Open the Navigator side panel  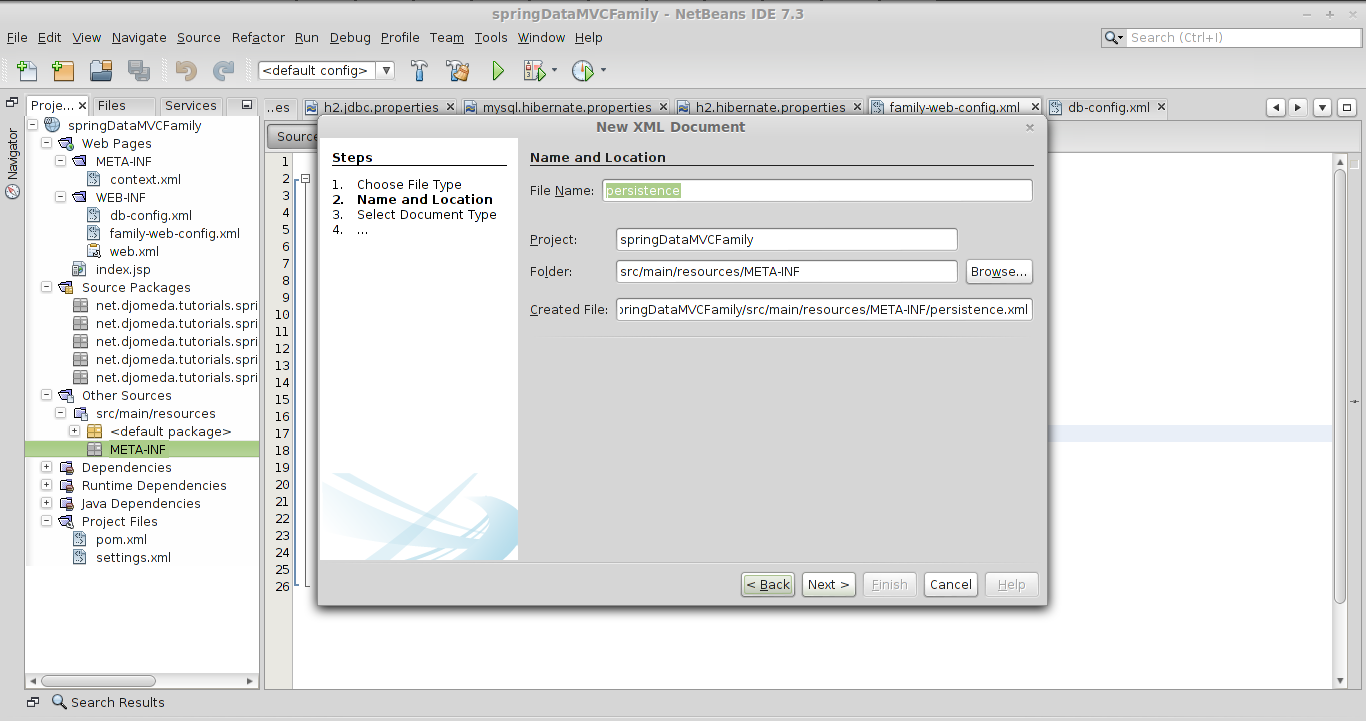click(x=12, y=162)
